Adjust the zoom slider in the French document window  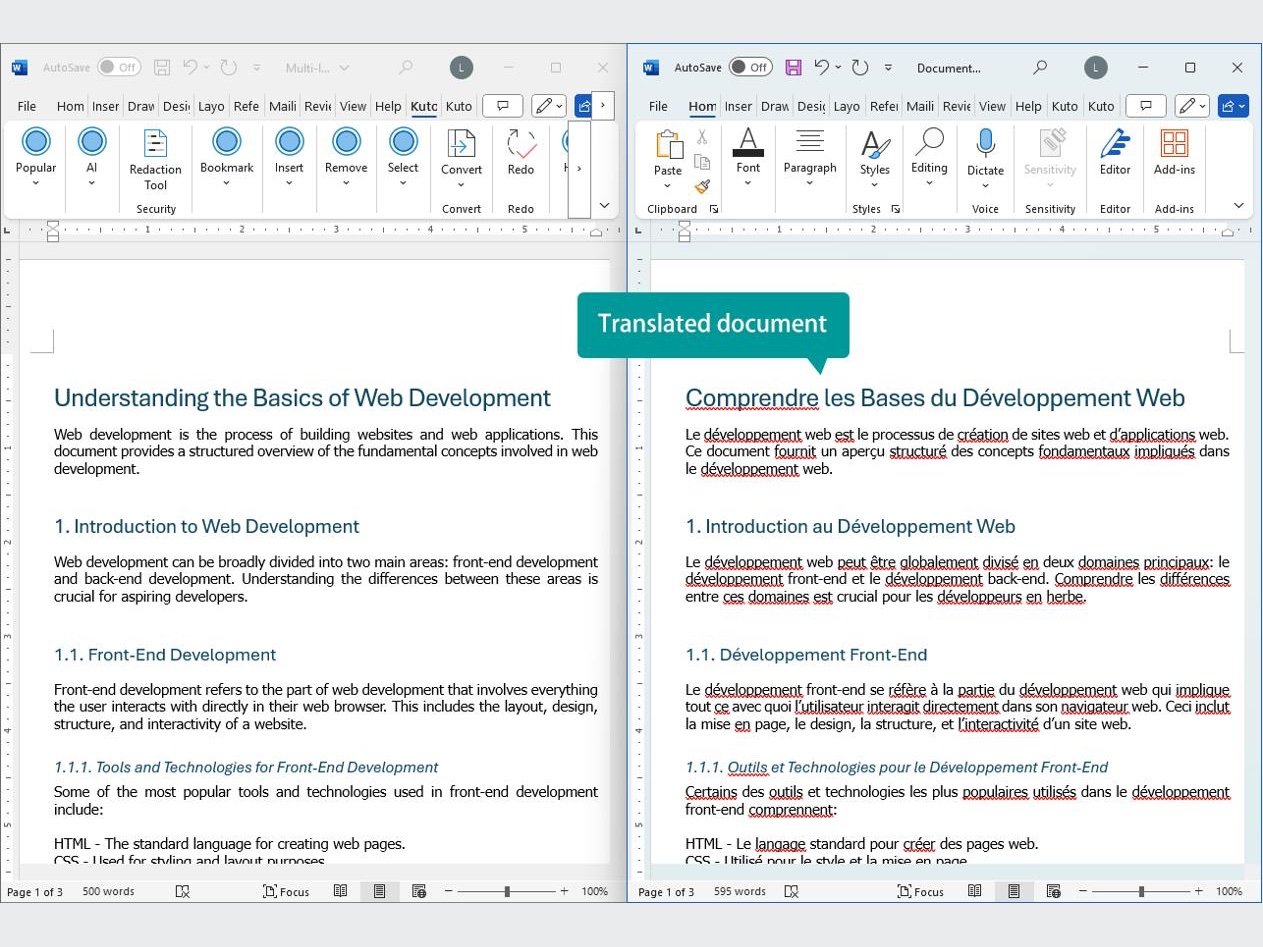1141,891
